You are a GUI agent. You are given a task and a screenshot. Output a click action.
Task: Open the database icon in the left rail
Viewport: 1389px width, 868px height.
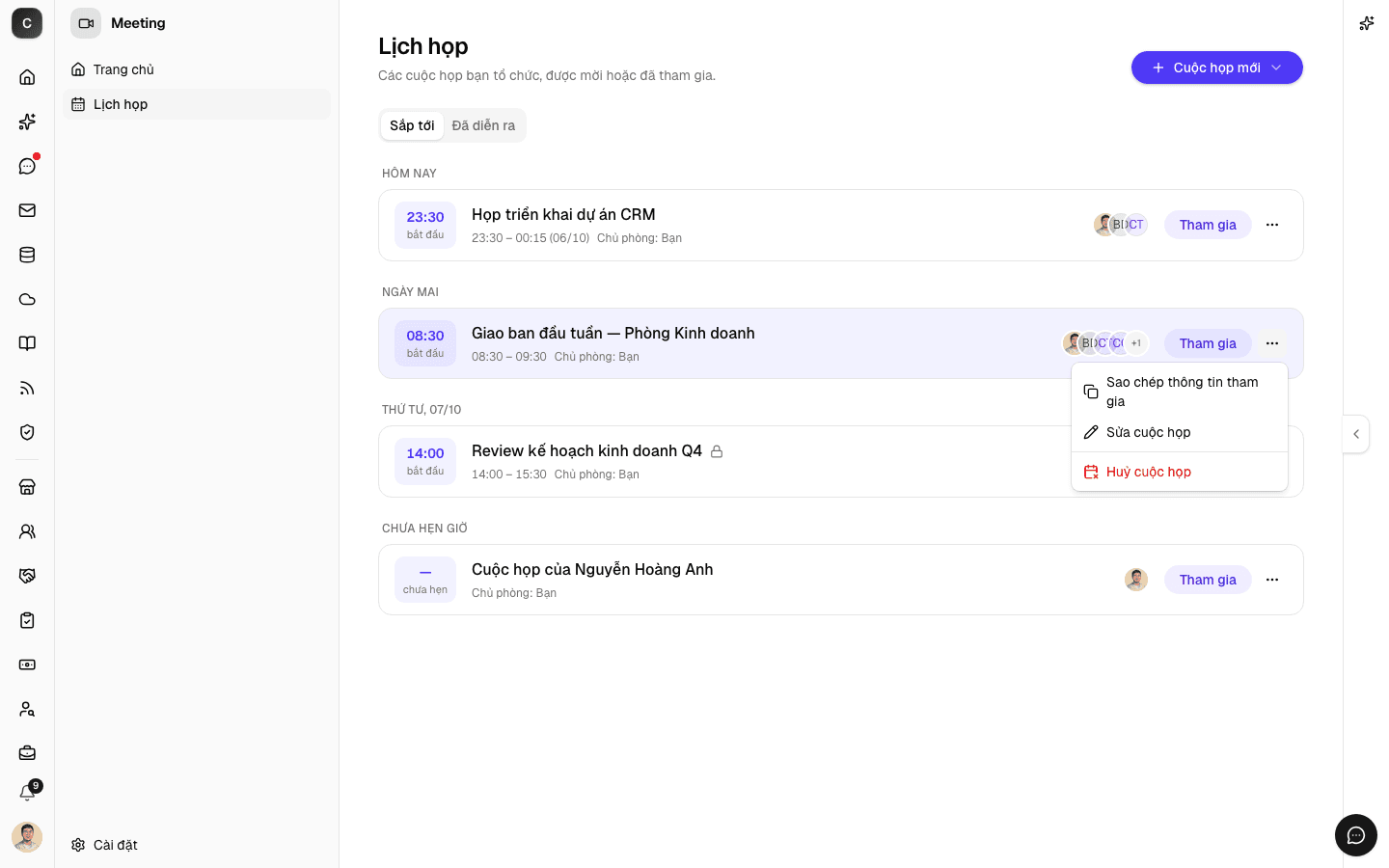tap(27, 255)
